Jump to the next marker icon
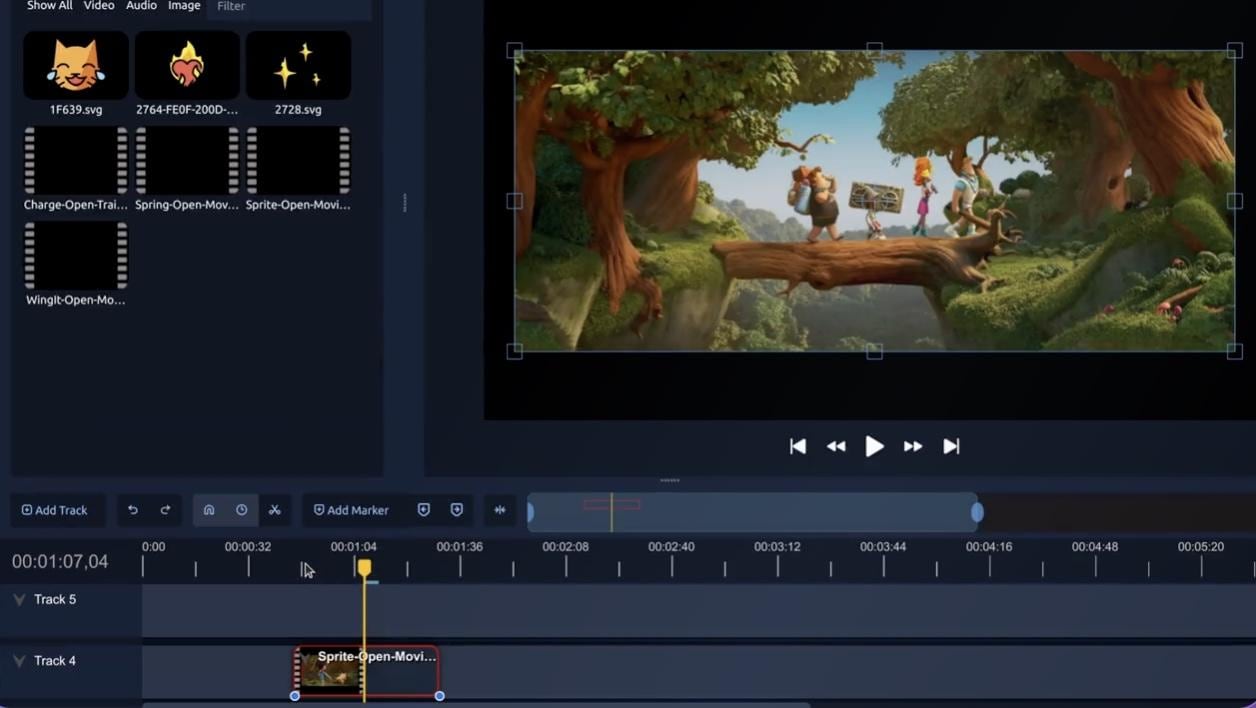1256x708 pixels. click(x=456, y=509)
